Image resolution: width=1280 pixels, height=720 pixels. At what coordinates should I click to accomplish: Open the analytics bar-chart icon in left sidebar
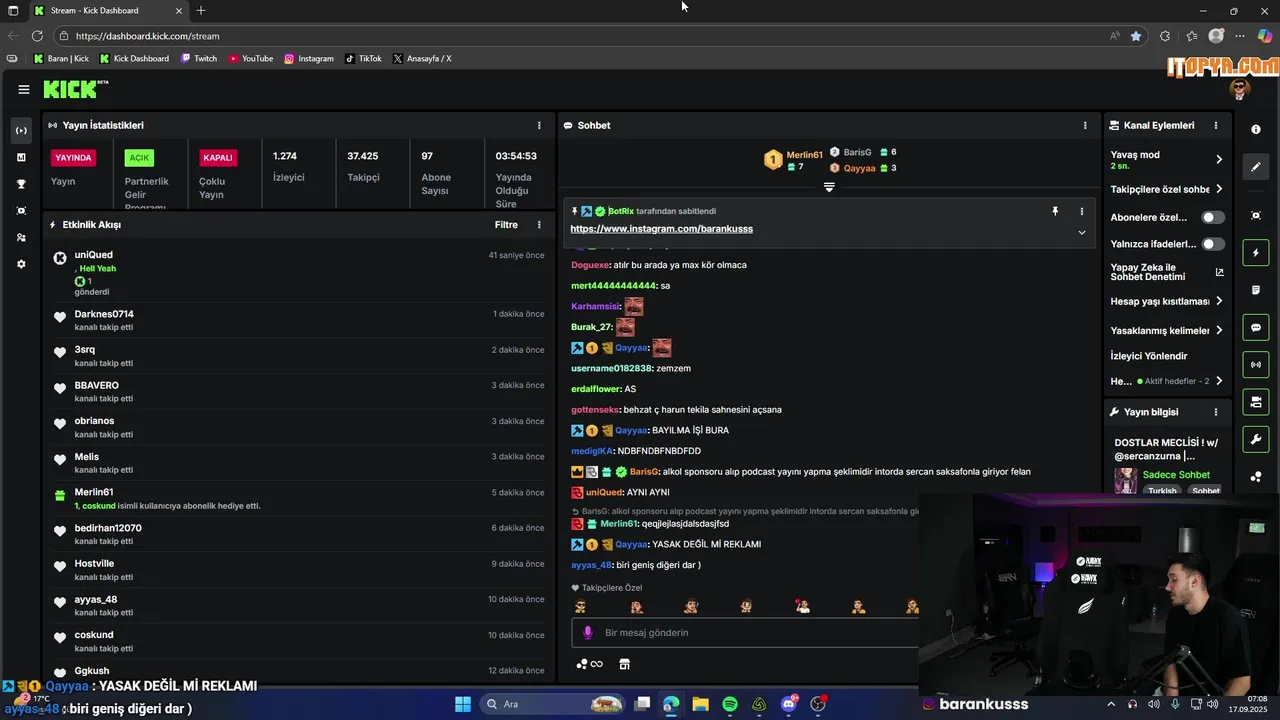click(21, 157)
